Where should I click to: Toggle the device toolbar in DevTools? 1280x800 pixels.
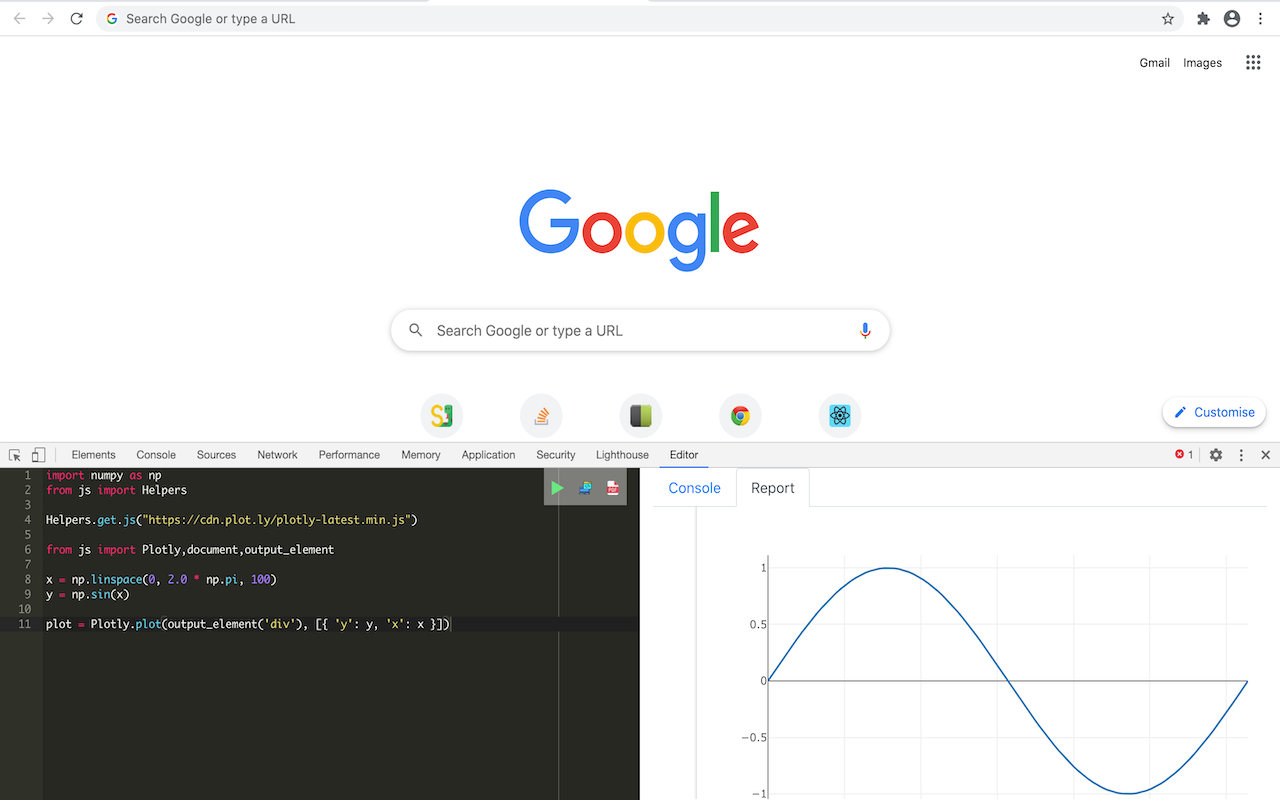tap(37, 454)
